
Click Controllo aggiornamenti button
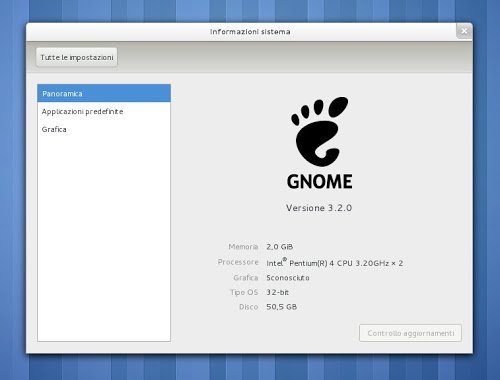[410, 333]
